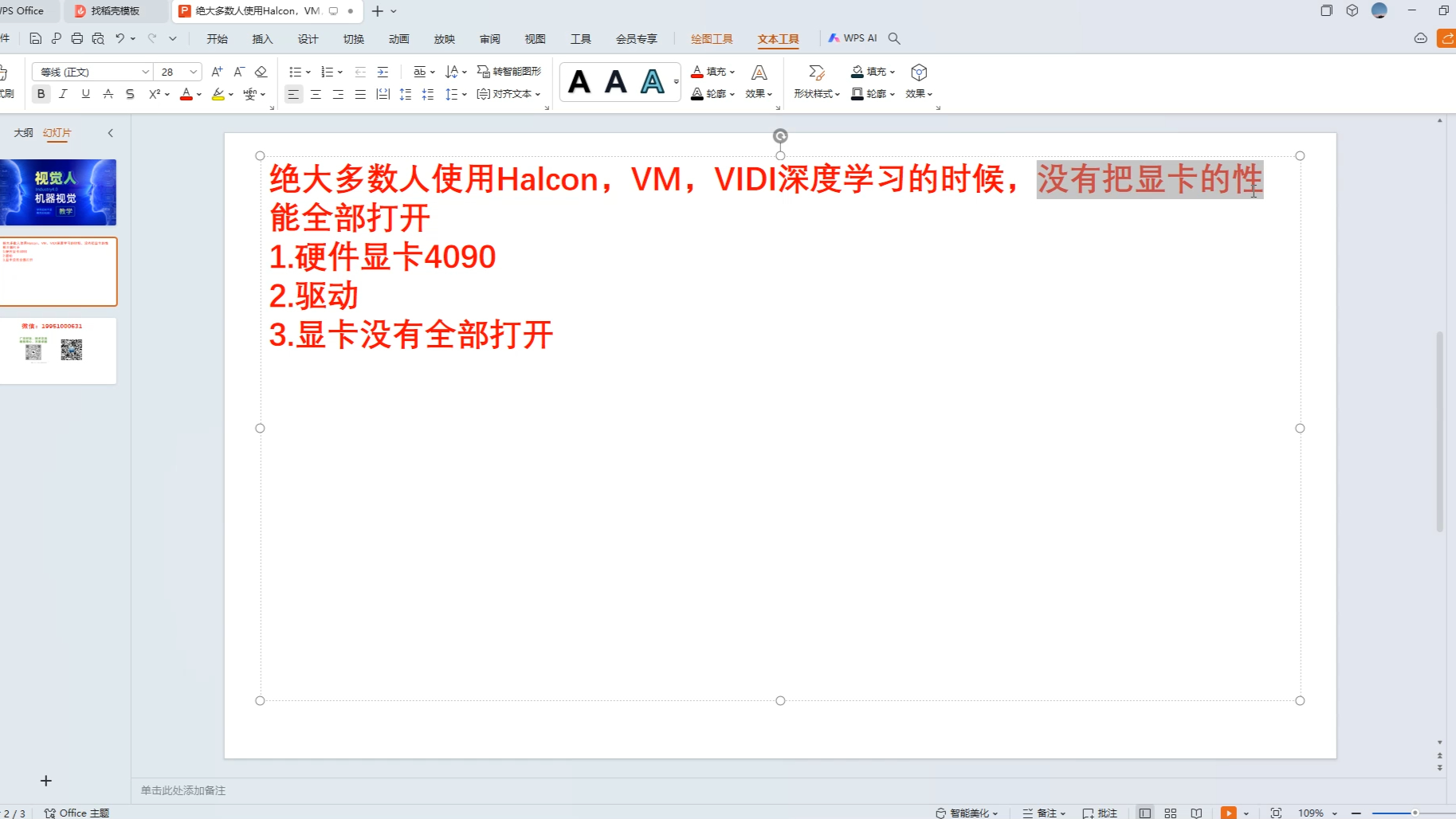Undo the last action

[x=120, y=38]
